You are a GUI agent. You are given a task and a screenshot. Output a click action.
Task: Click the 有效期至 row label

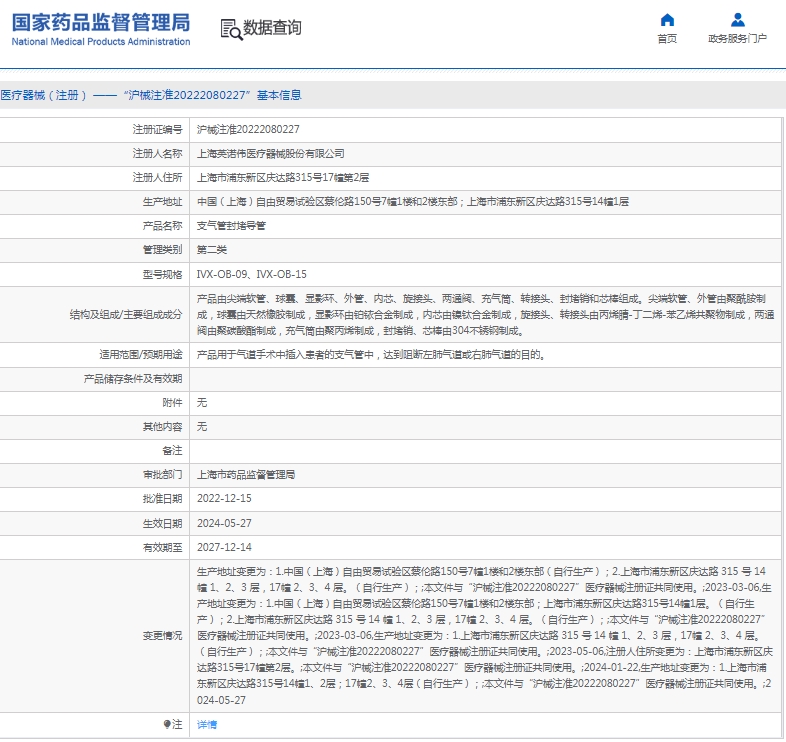pos(162,547)
